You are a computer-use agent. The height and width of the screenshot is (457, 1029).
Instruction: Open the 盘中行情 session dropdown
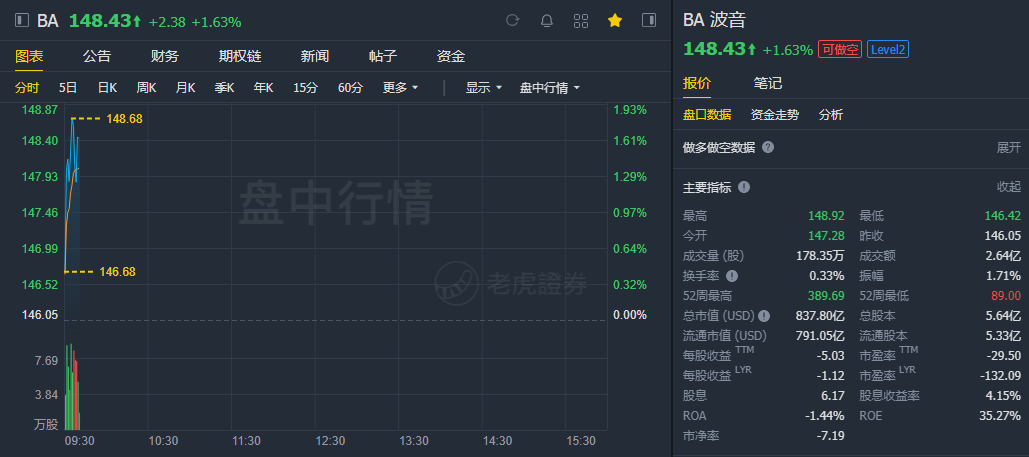(550, 88)
